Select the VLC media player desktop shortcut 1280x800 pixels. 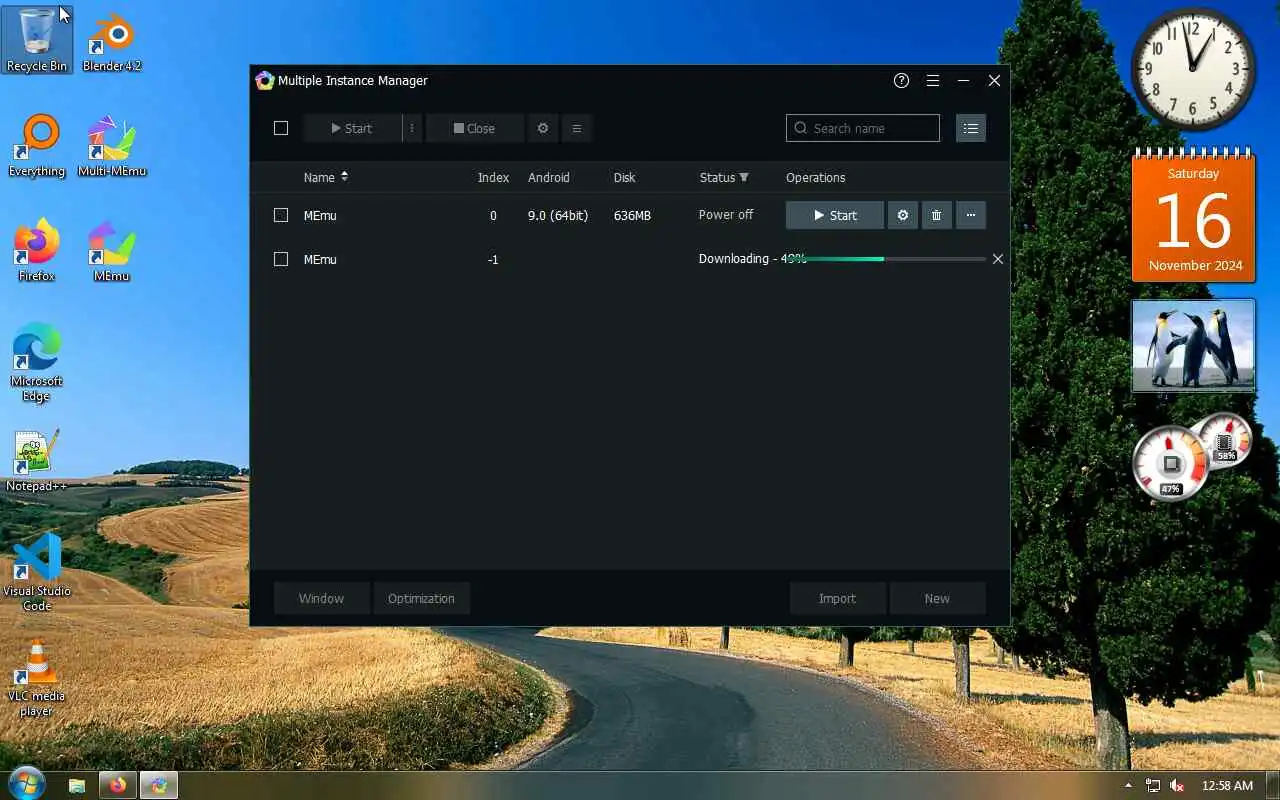37,678
